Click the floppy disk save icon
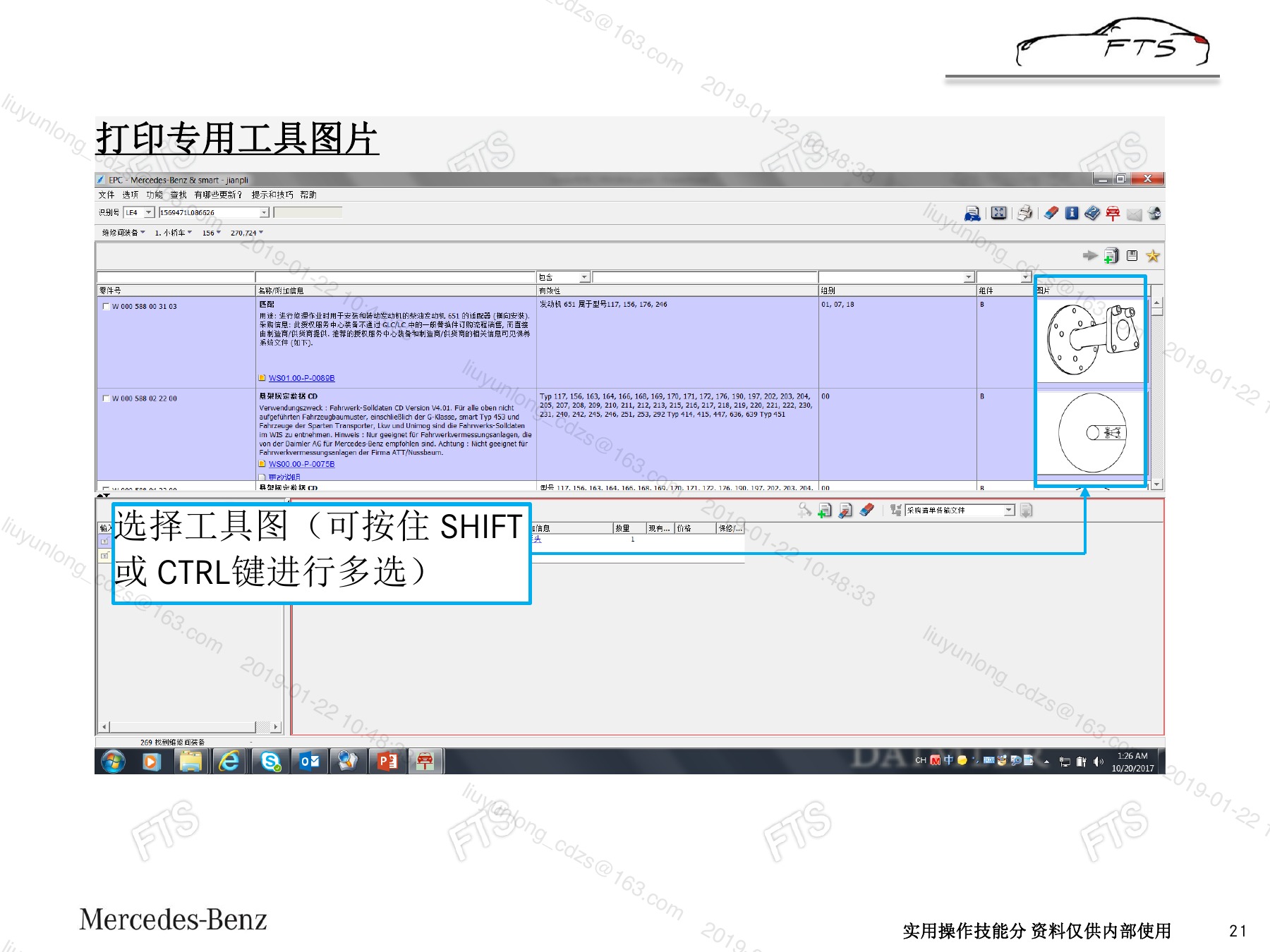The image size is (1270, 952). (1132, 255)
